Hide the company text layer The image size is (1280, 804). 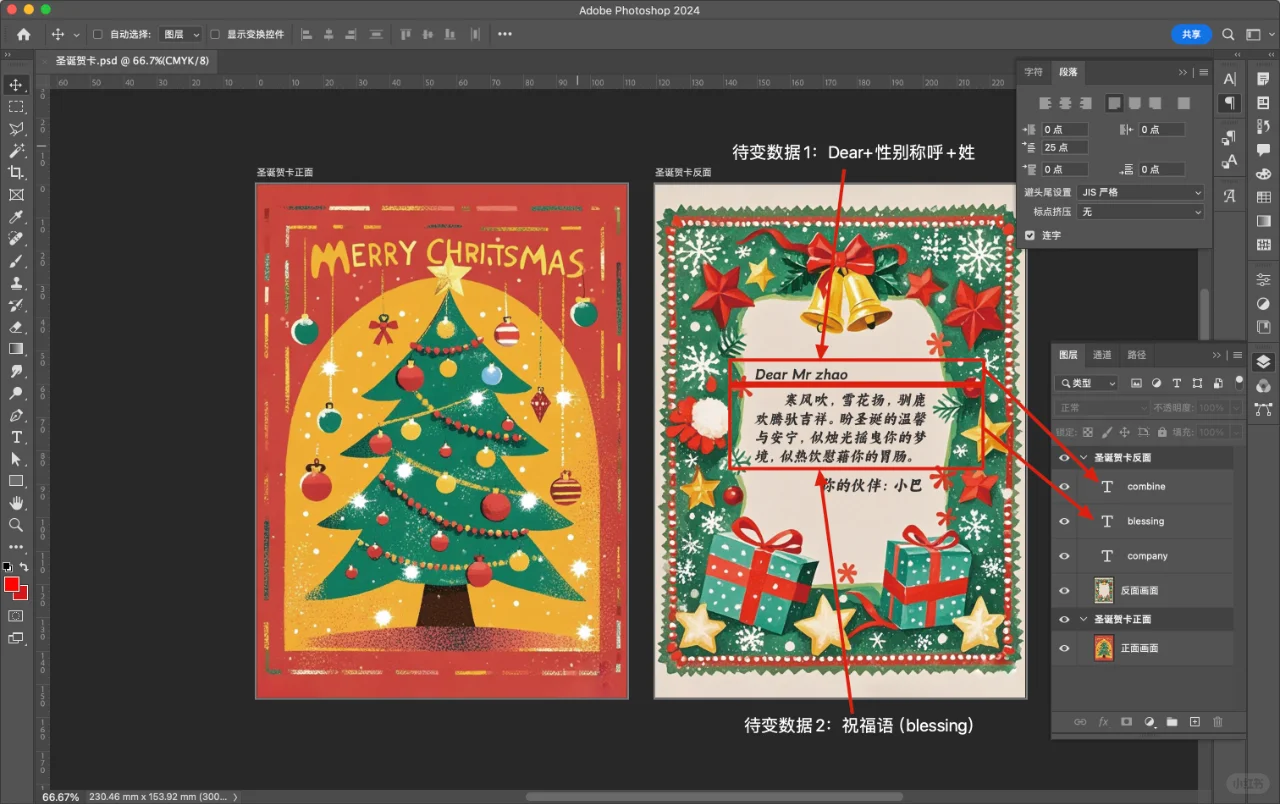(x=1064, y=556)
